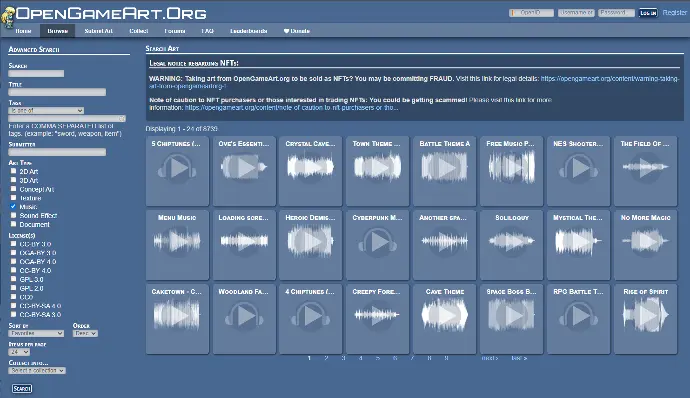Play the Battle Theme A waveform preview
690x398 pixels.
pos(444,167)
